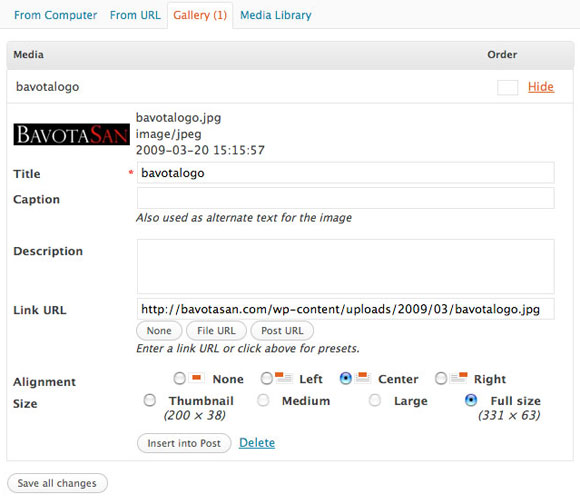Click the Post URL preset button
The width and height of the screenshot is (580, 504).
[x=282, y=331]
